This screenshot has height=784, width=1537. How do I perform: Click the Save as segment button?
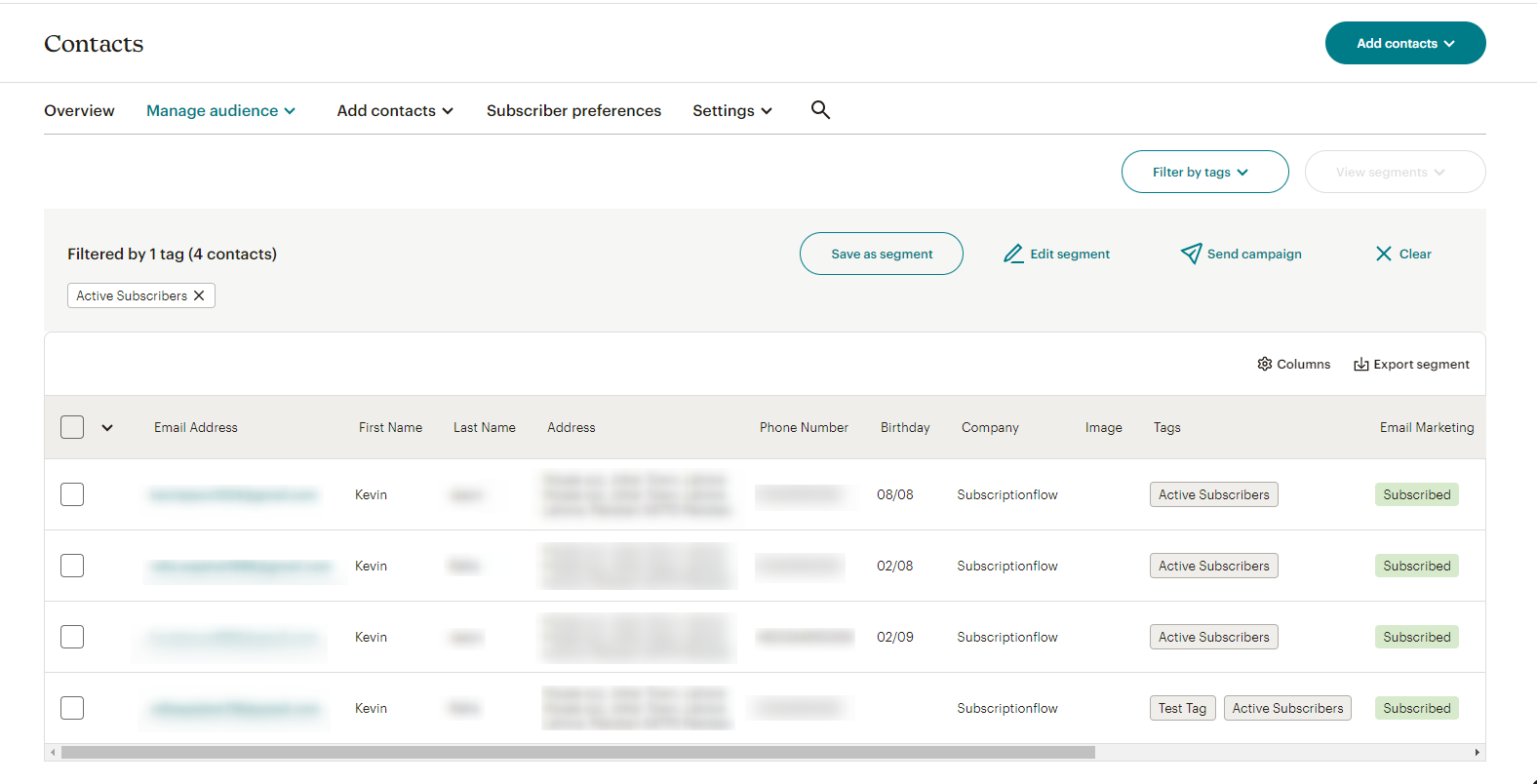click(882, 254)
